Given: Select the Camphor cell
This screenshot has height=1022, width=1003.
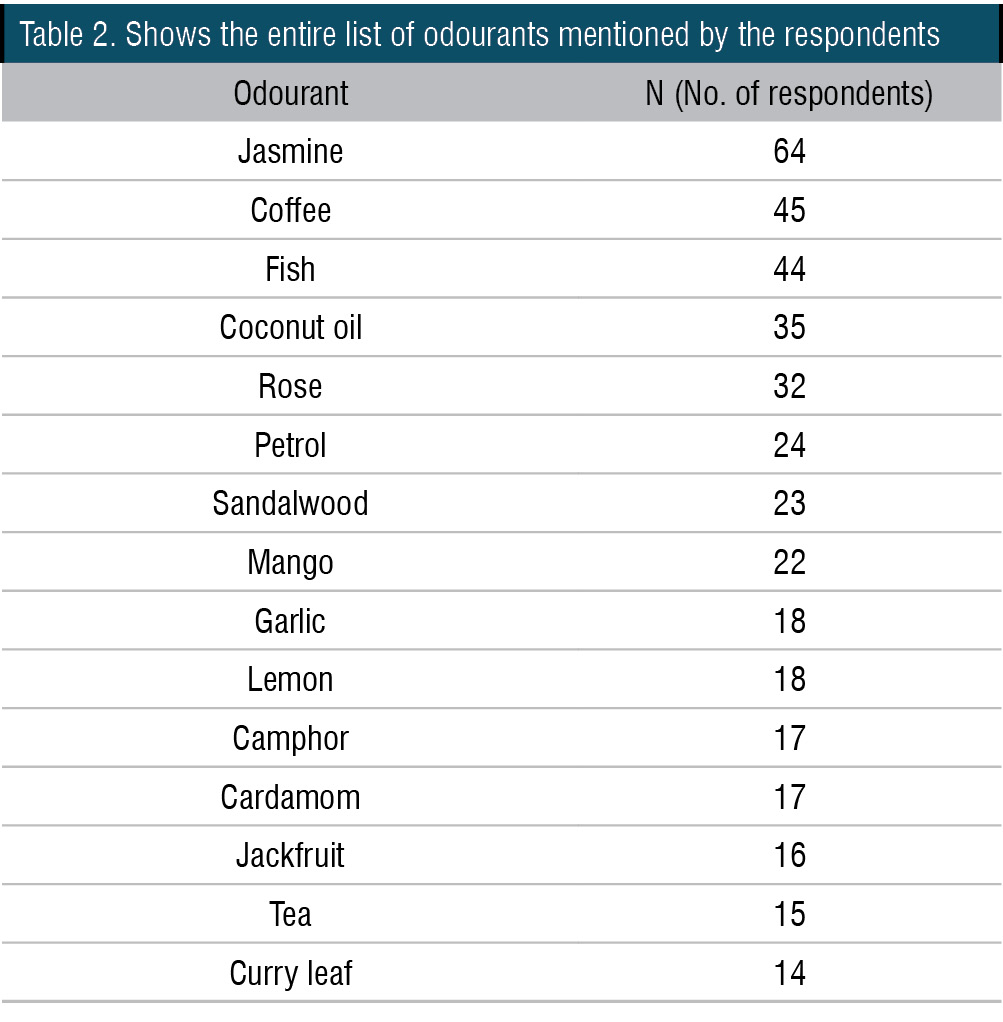Looking at the screenshot, I should (291, 739).
